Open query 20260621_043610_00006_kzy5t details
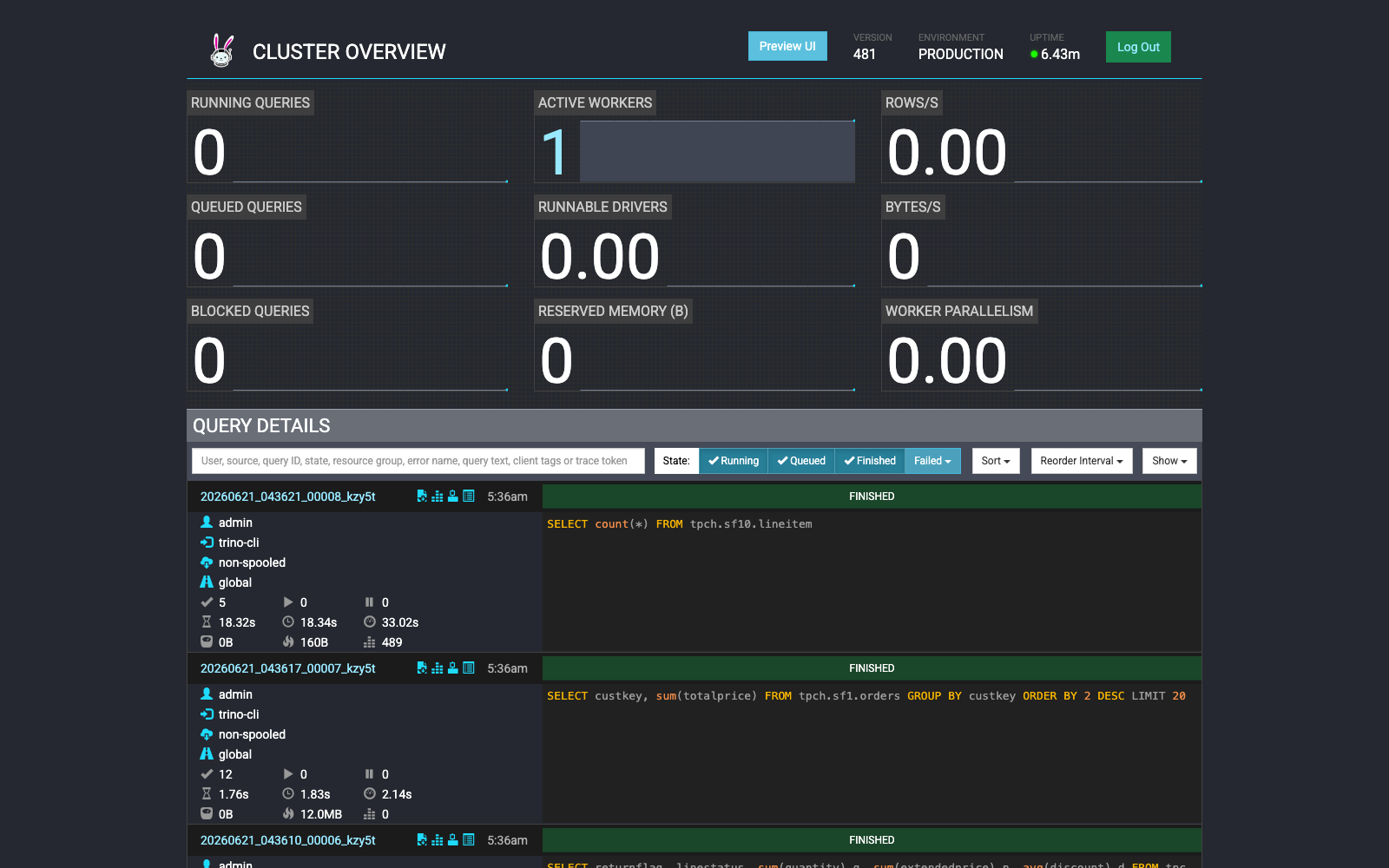This screenshot has height=868, width=1389. tap(288, 840)
